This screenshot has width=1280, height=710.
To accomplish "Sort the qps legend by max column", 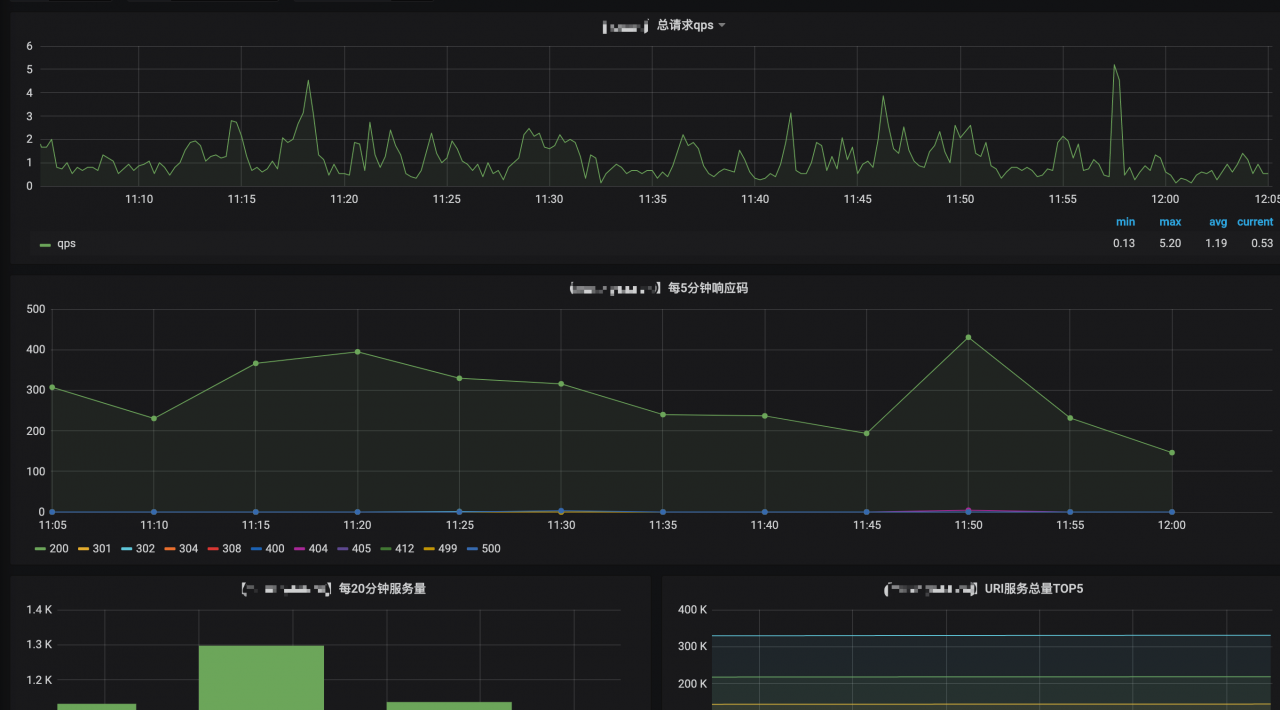I will pyautogui.click(x=1170, y=222).
